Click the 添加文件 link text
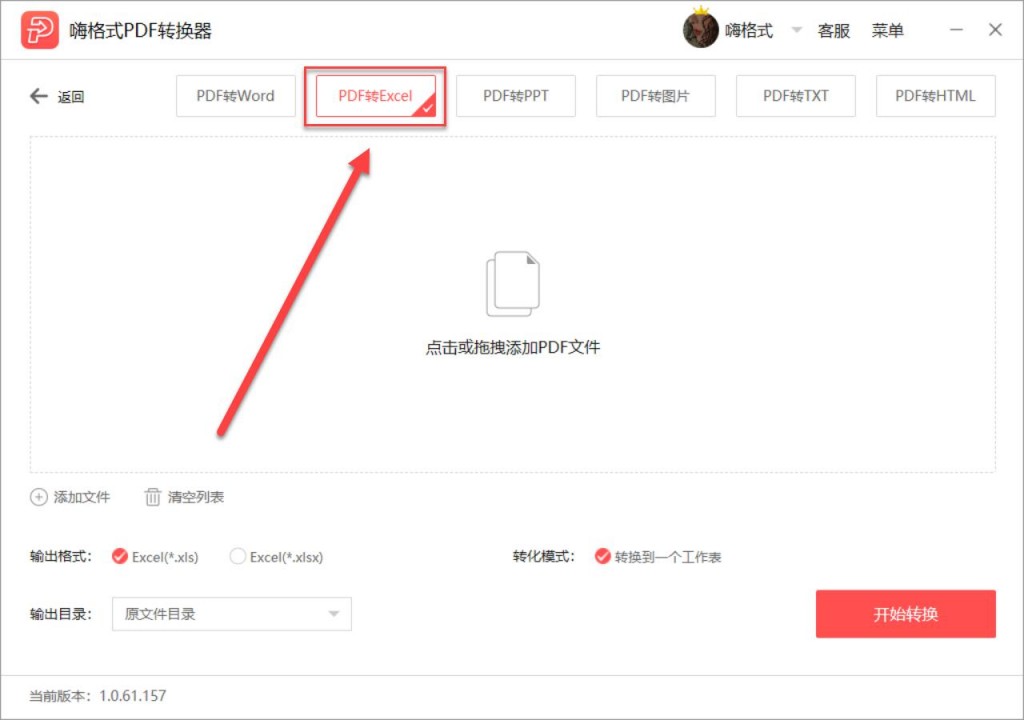Image resolution: width=1024 pixels, height=720 pixels. [82, 497]
